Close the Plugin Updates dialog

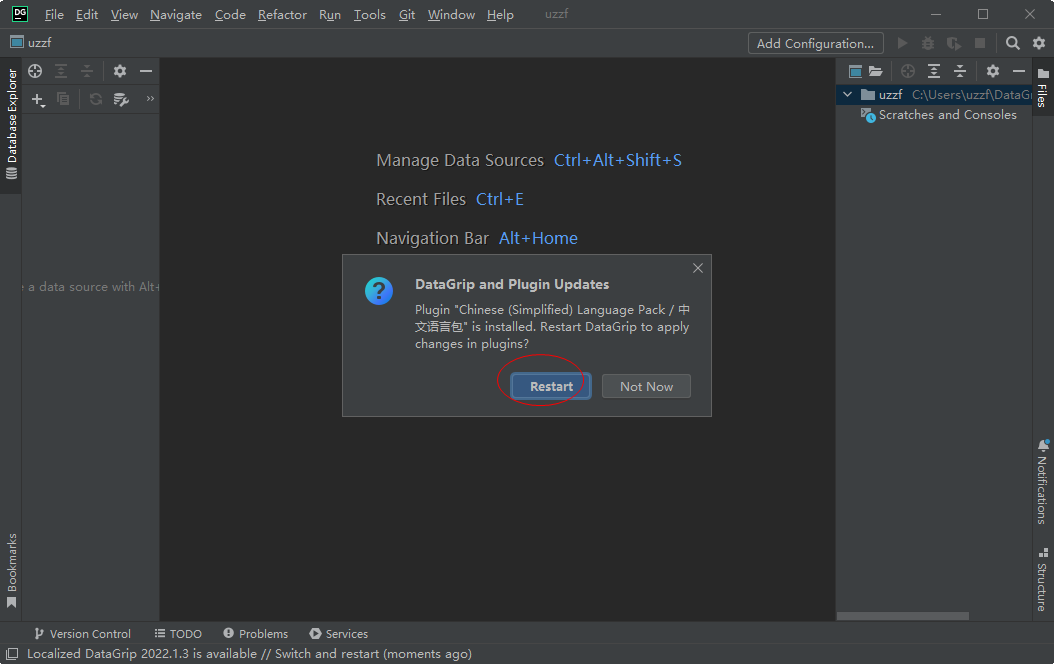coord(698,268)
